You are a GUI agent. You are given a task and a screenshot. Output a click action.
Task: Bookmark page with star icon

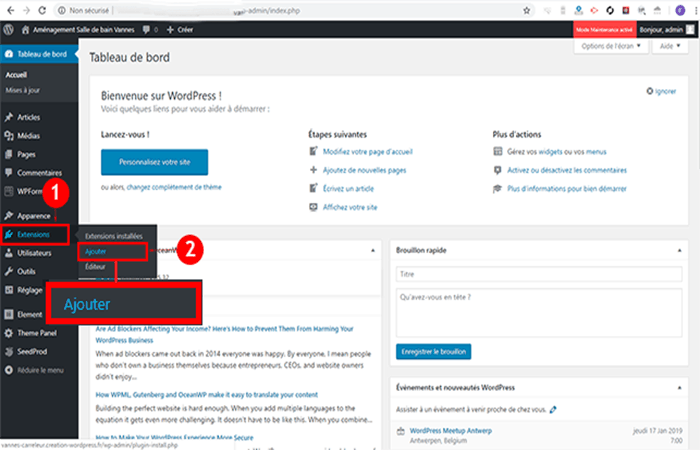click(x=527, y=10)
